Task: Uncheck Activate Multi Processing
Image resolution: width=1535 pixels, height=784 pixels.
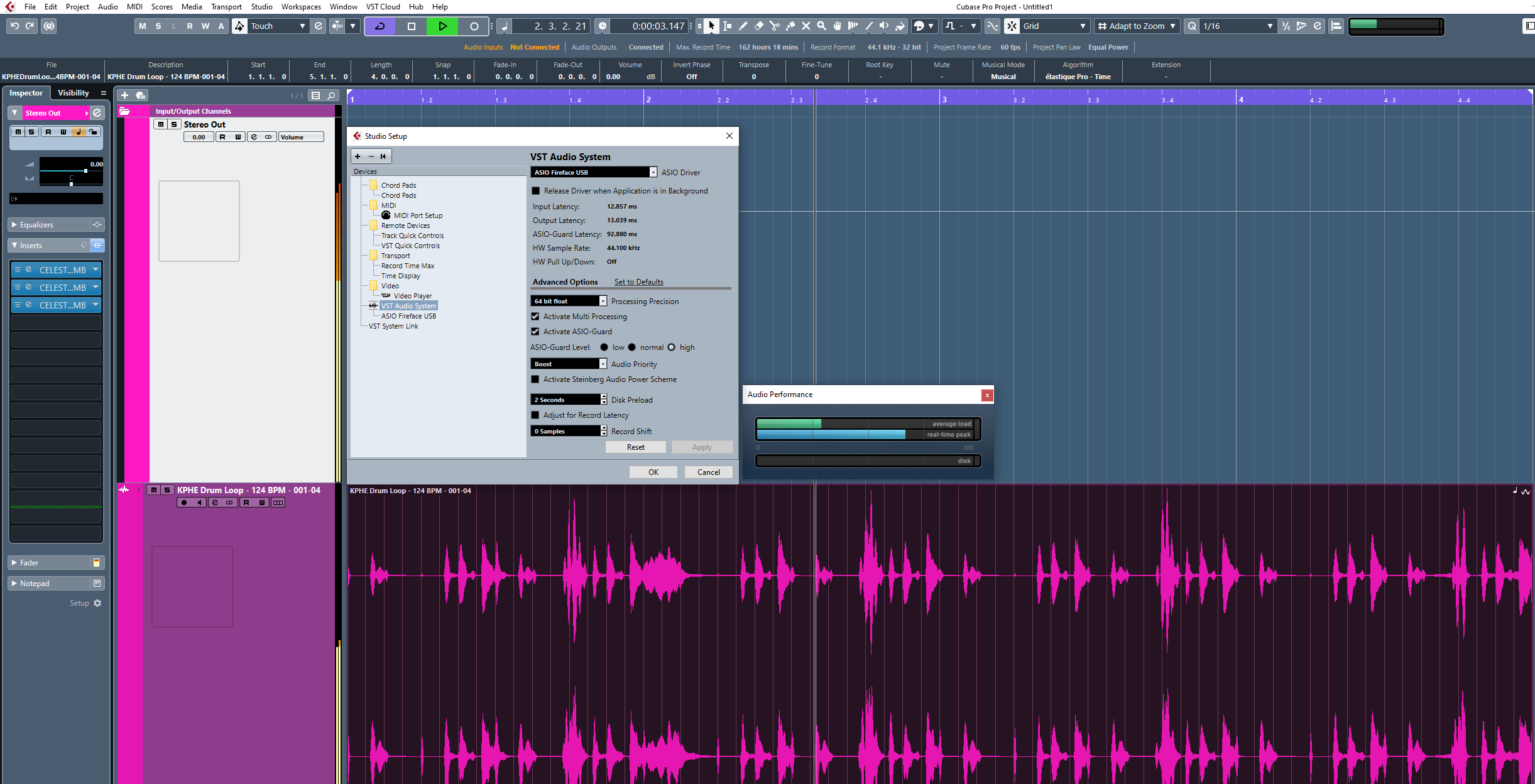Action: click(x=535, y=317)
